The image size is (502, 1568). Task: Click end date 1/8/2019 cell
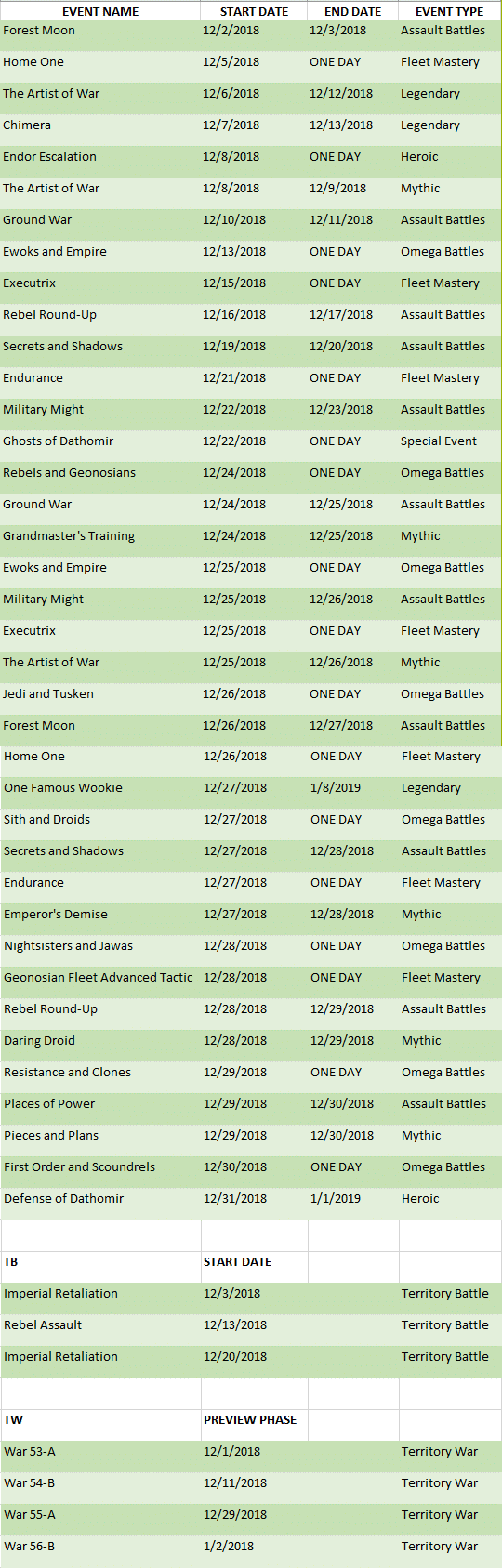(x=353, y=788)
